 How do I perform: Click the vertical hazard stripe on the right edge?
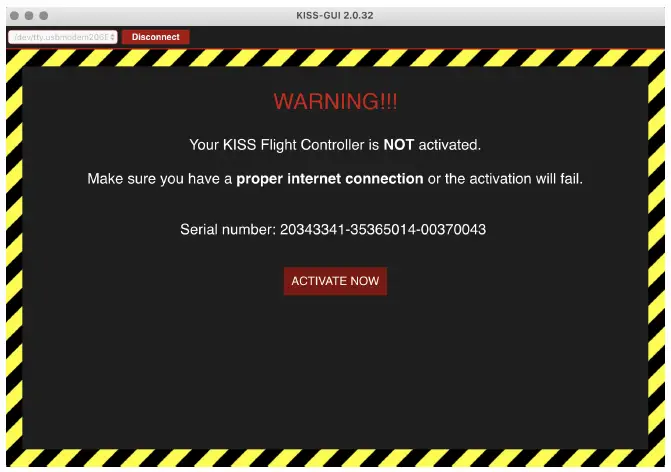tap(656, 258)
